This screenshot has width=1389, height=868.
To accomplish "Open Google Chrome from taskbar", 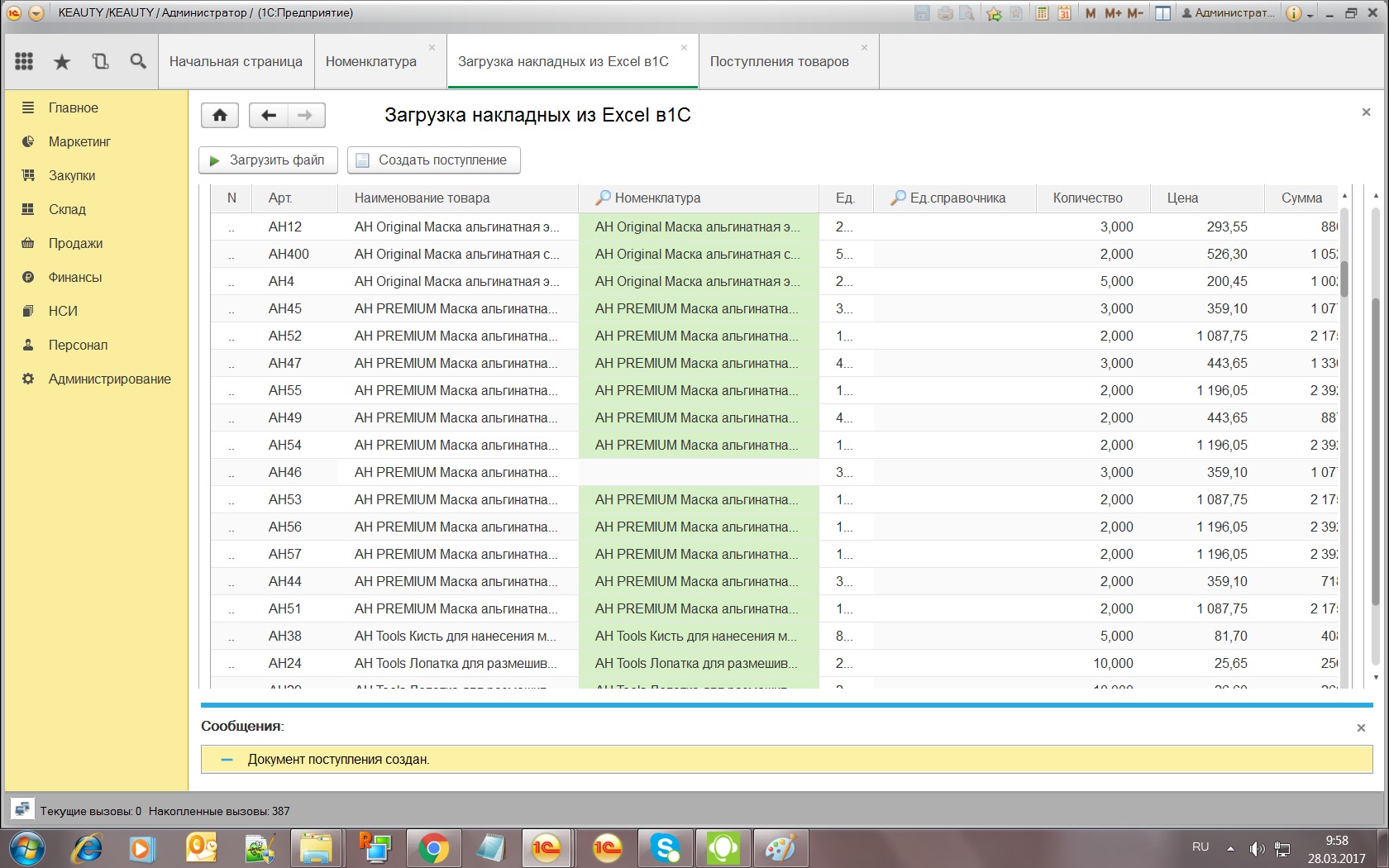I will coord(433,849).
